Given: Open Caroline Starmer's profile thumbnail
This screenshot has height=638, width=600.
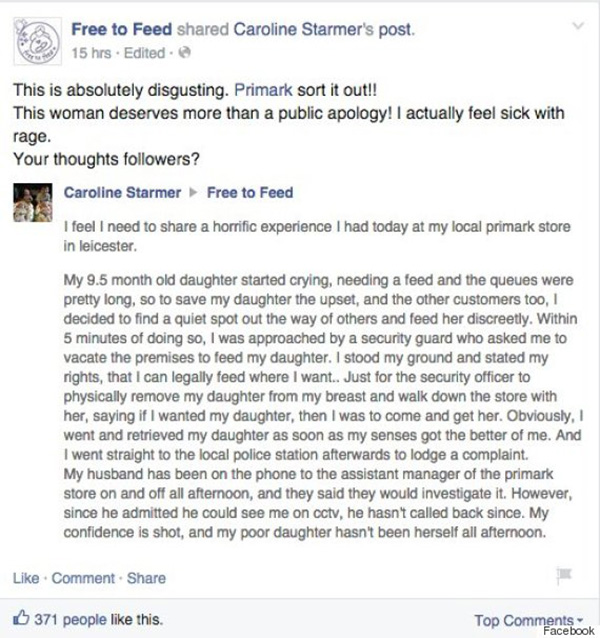Looking at the screenshot, I should click(33, 203).
